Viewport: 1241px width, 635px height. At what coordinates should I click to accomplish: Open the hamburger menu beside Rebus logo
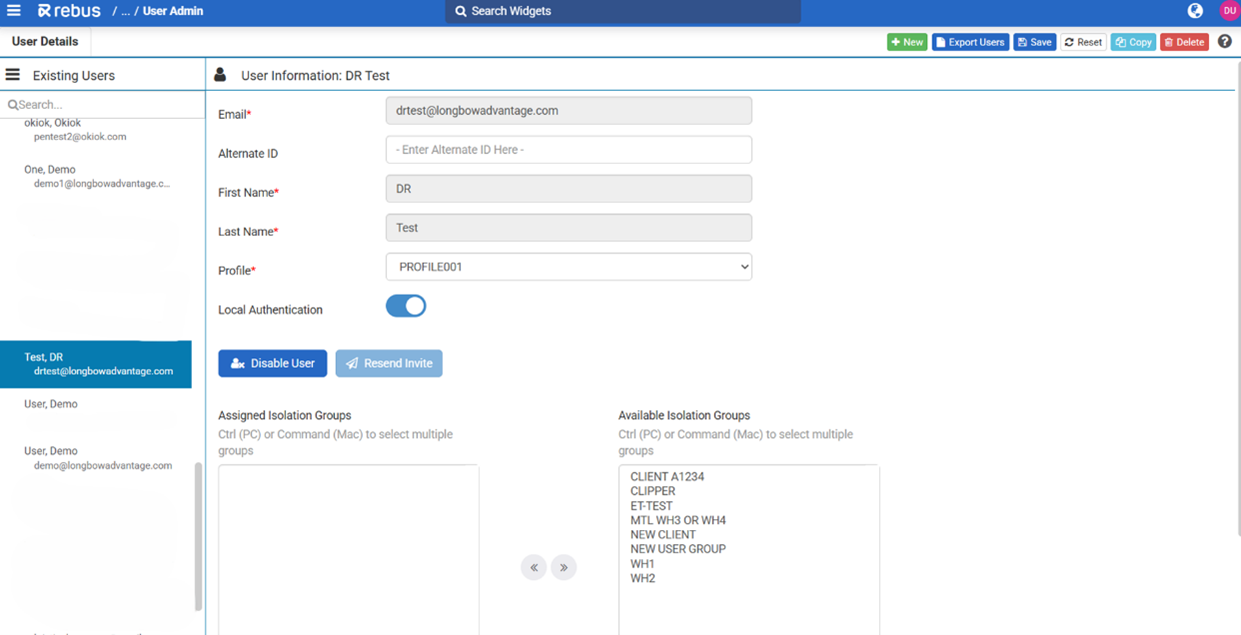[x=14, y=11]
